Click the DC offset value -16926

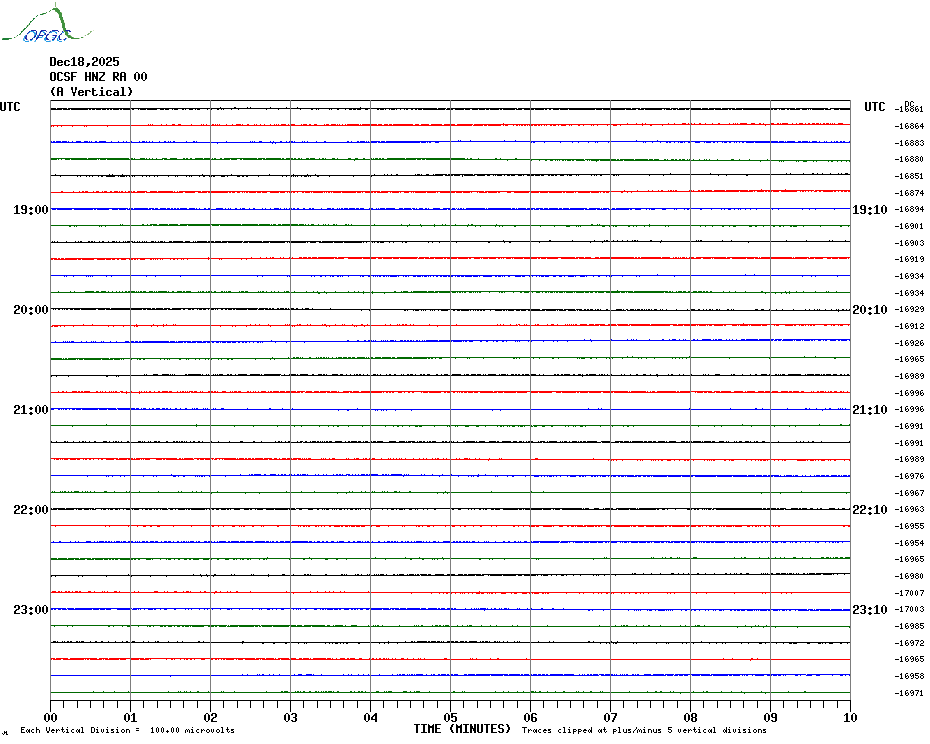(x=909, y=343)
